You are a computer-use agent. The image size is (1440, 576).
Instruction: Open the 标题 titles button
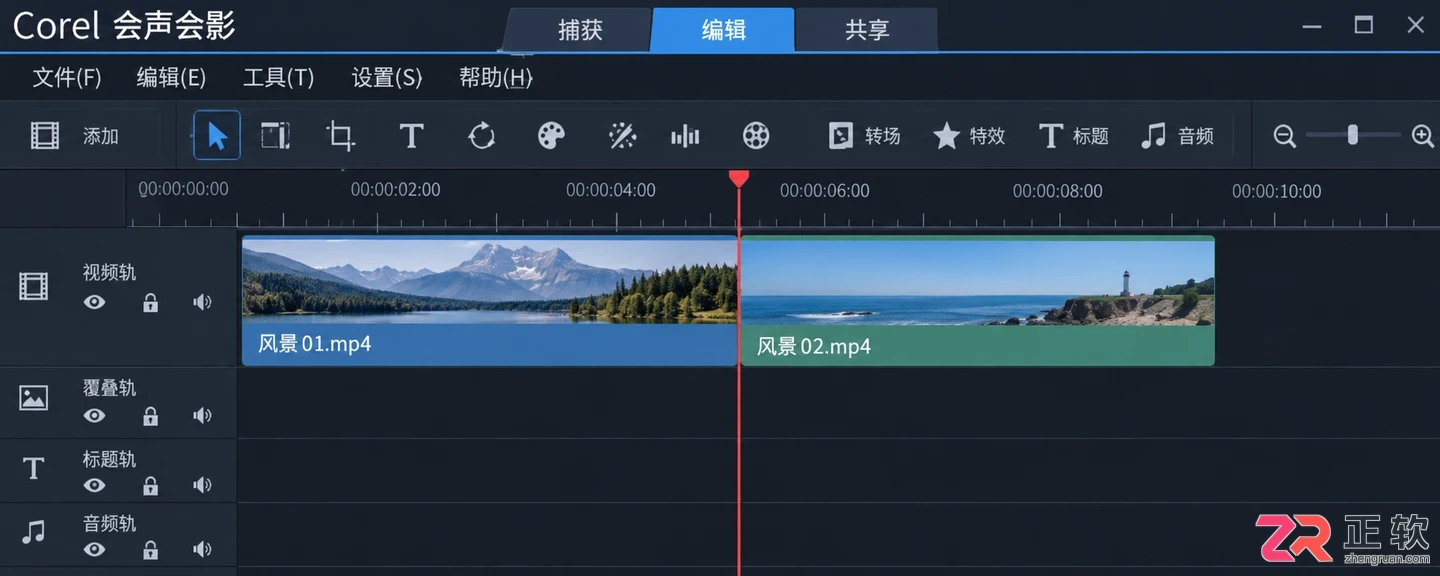pos(1074,136)
